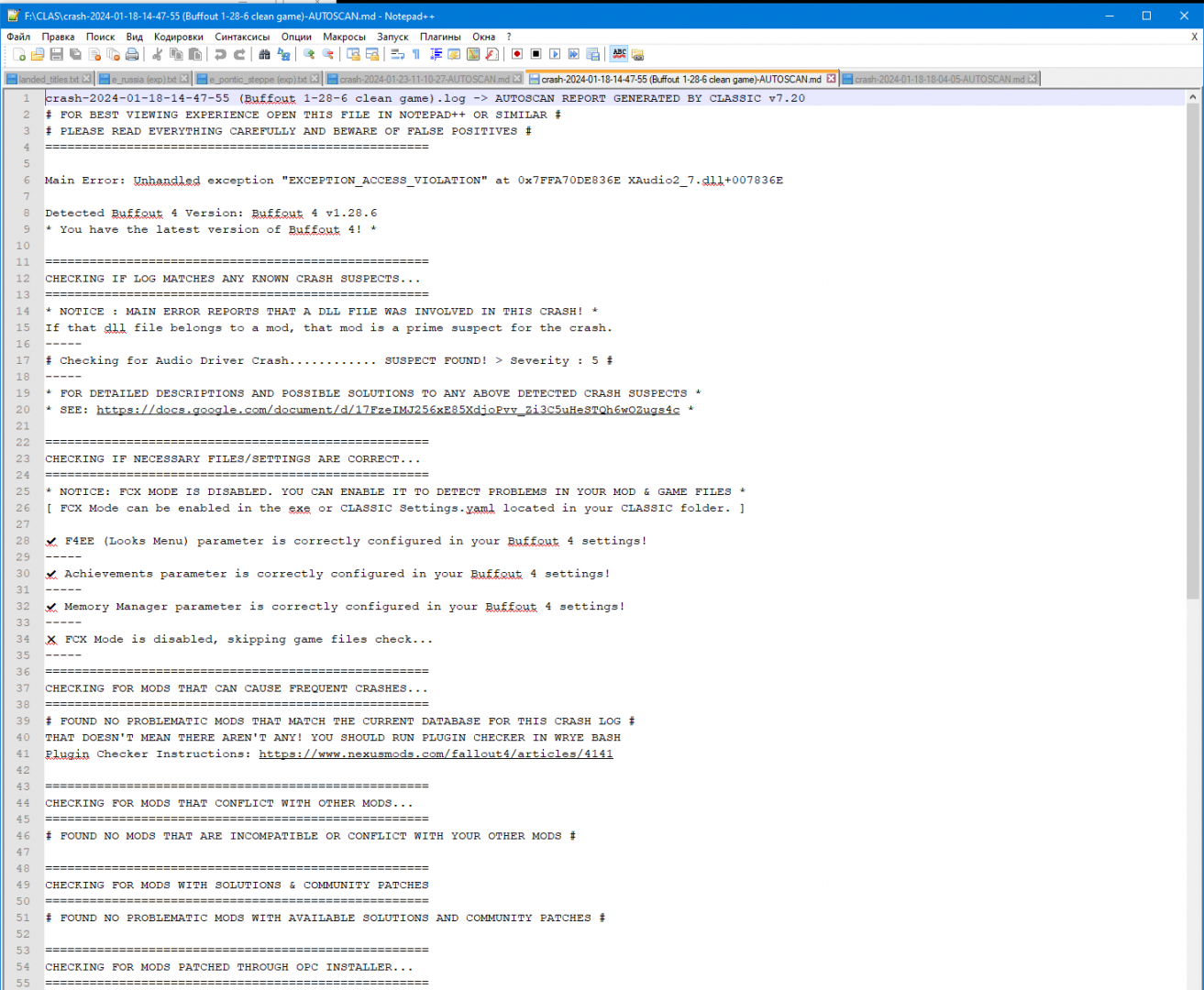The width and height of the screenshot is (1204, 990).
Task: Create a new file with toolbar icon
Action: (x=18, y=55)
